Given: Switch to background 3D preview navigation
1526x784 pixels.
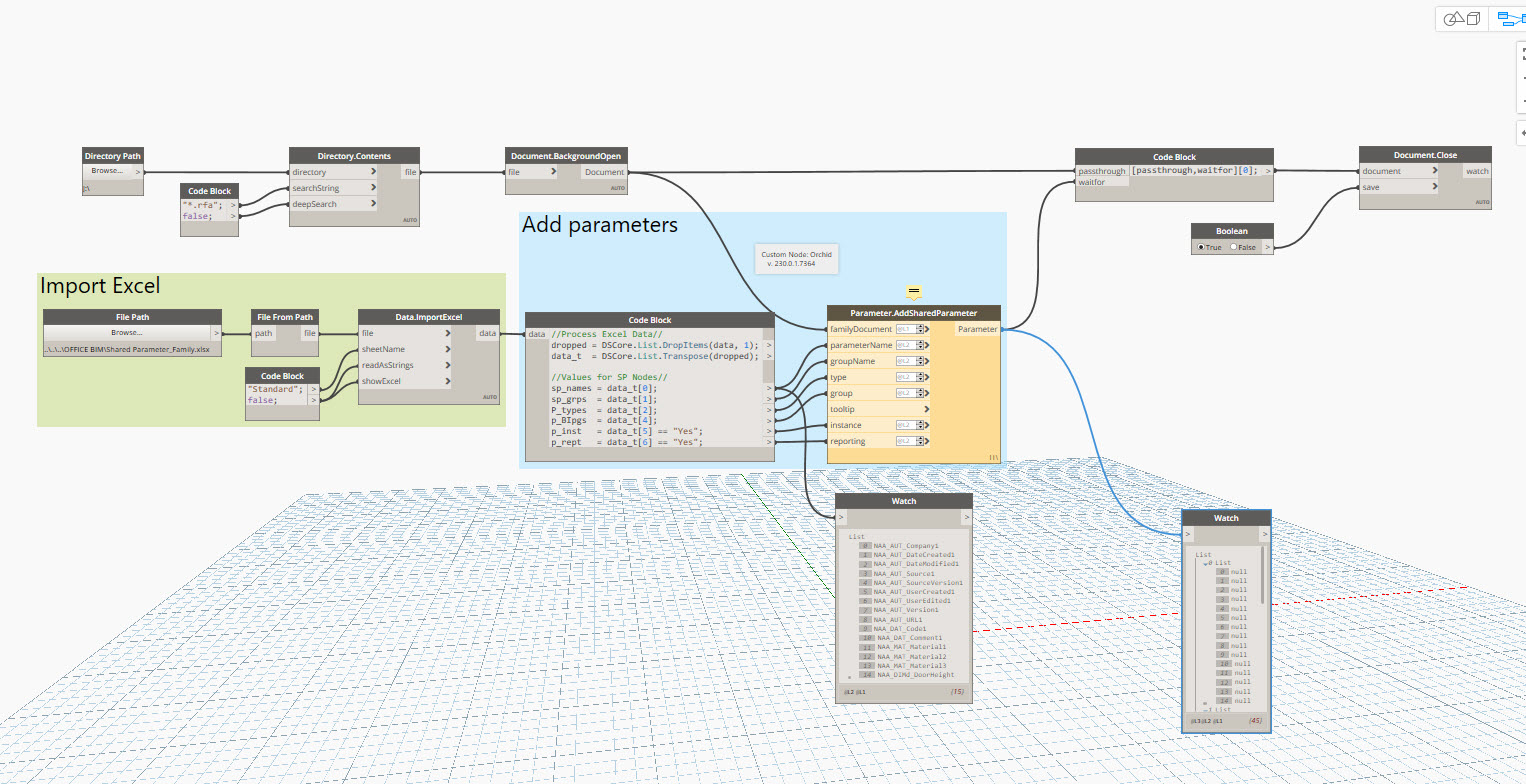Looking at the screenshot, I should pyautogui.click(x=1463, y=19).
